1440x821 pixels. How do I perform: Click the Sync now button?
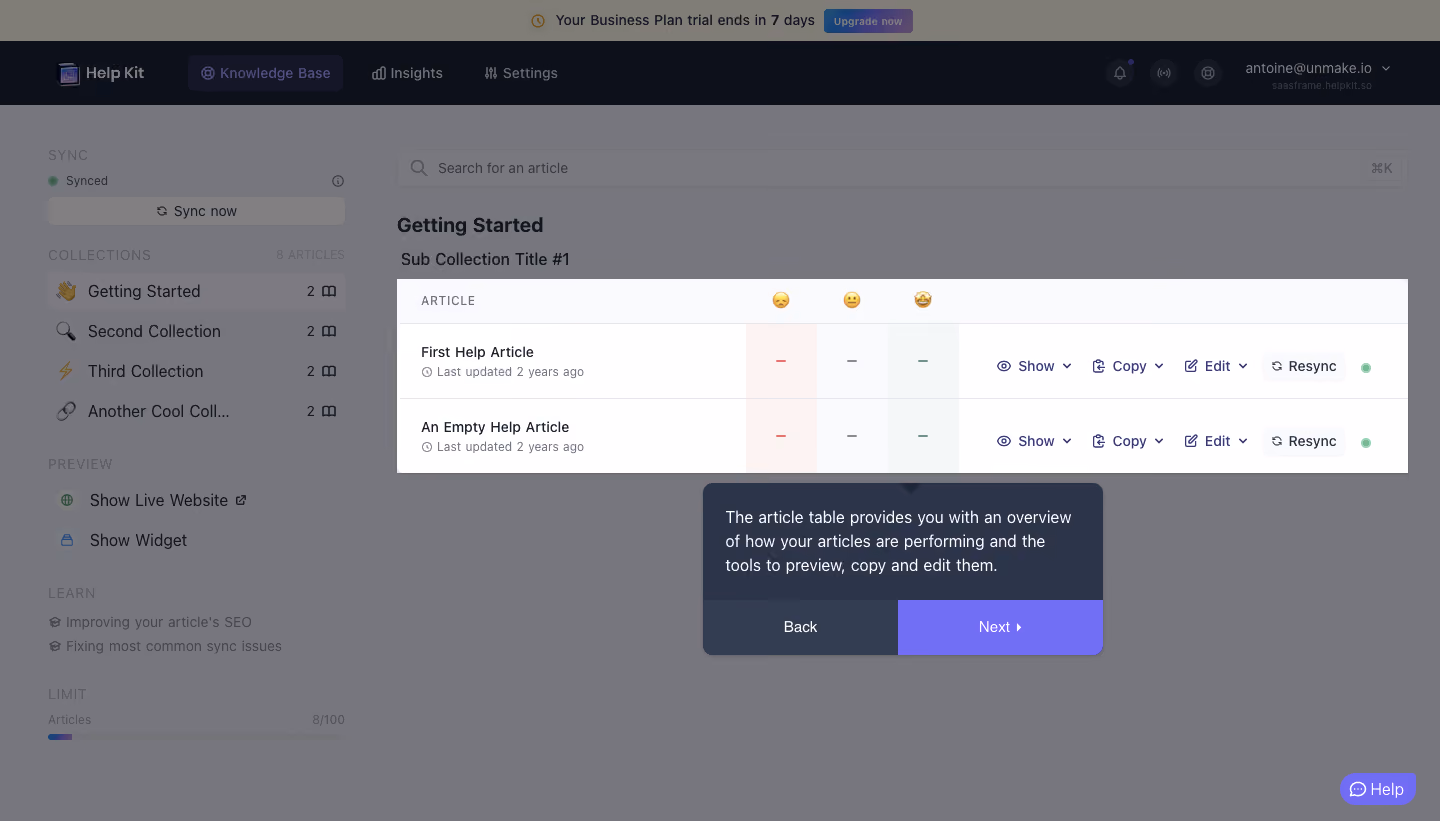[196, 211]
